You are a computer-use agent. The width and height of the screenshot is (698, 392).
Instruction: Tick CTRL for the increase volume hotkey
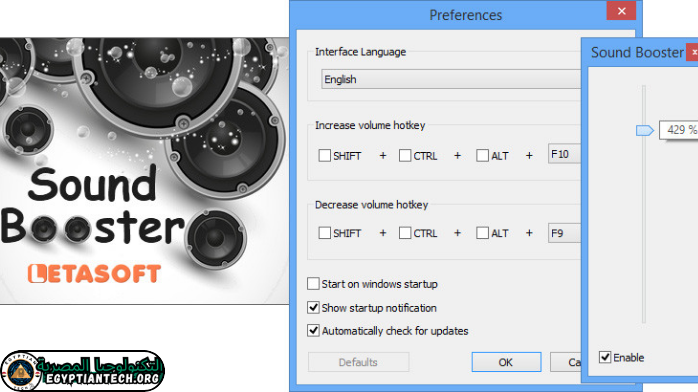point(405,155)
